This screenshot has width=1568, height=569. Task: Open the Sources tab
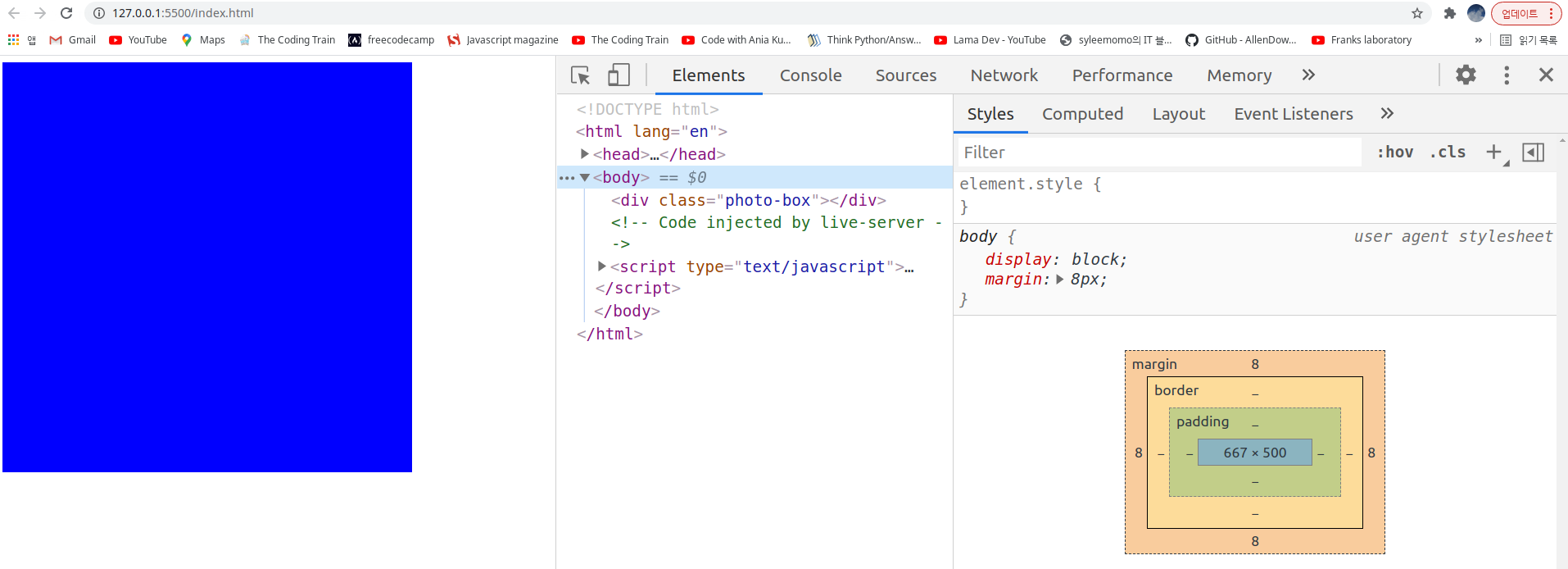[905, 75]
